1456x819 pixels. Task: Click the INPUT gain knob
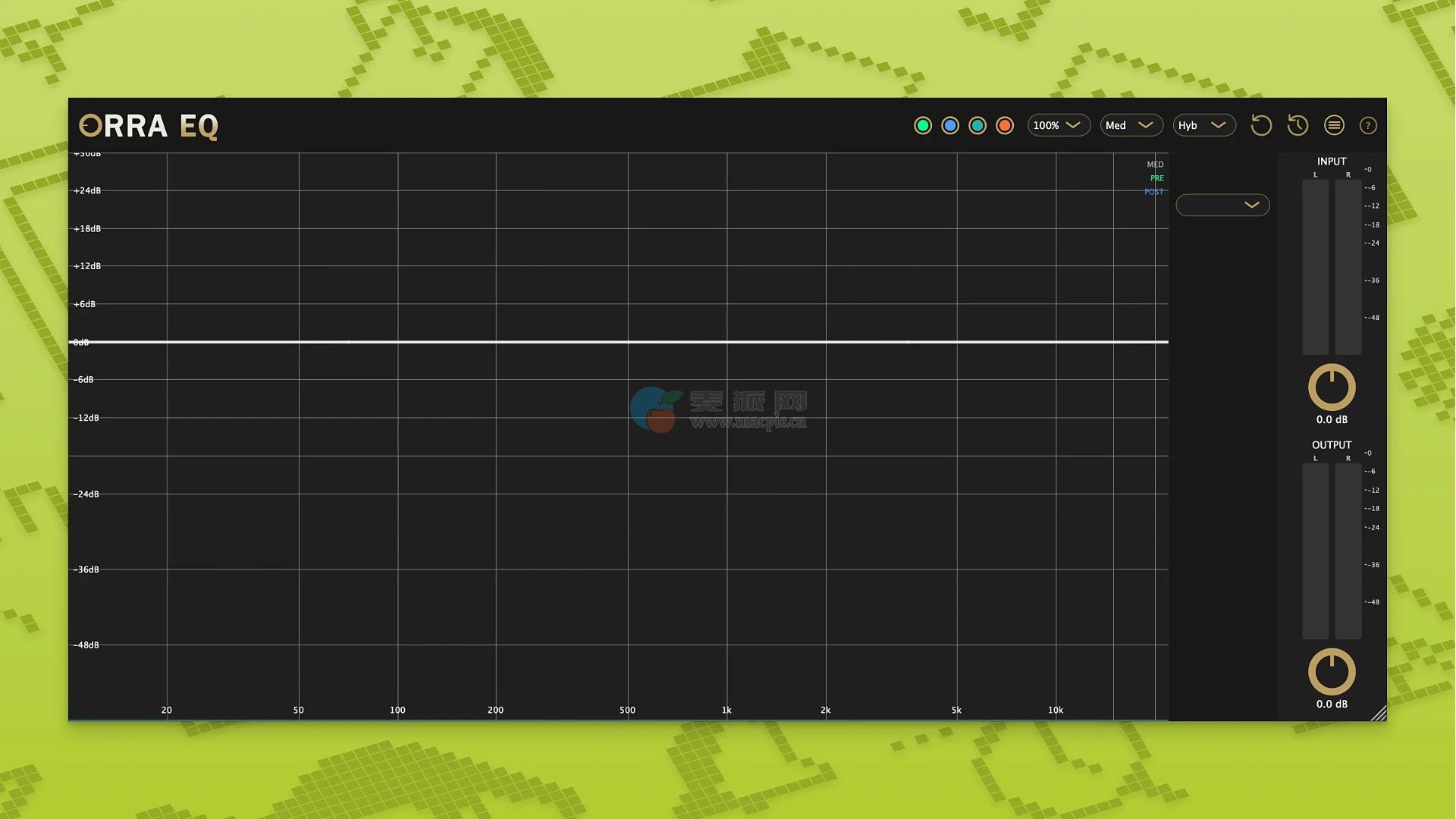pyautogui.click(x=1332, y=388)
